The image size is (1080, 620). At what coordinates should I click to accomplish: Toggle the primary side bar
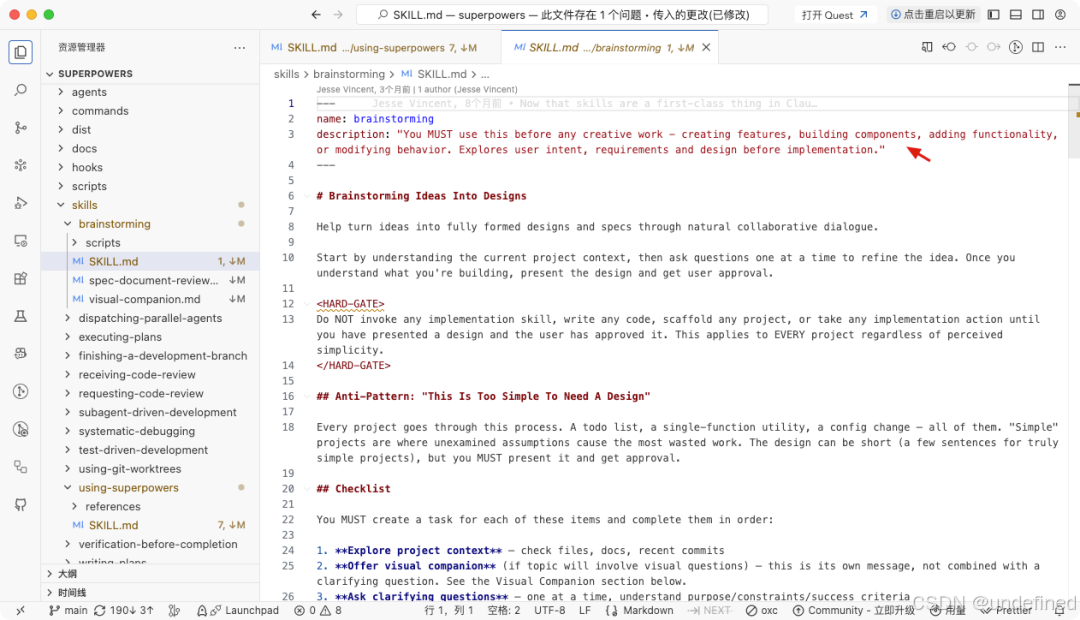click(x=993, y=14)
